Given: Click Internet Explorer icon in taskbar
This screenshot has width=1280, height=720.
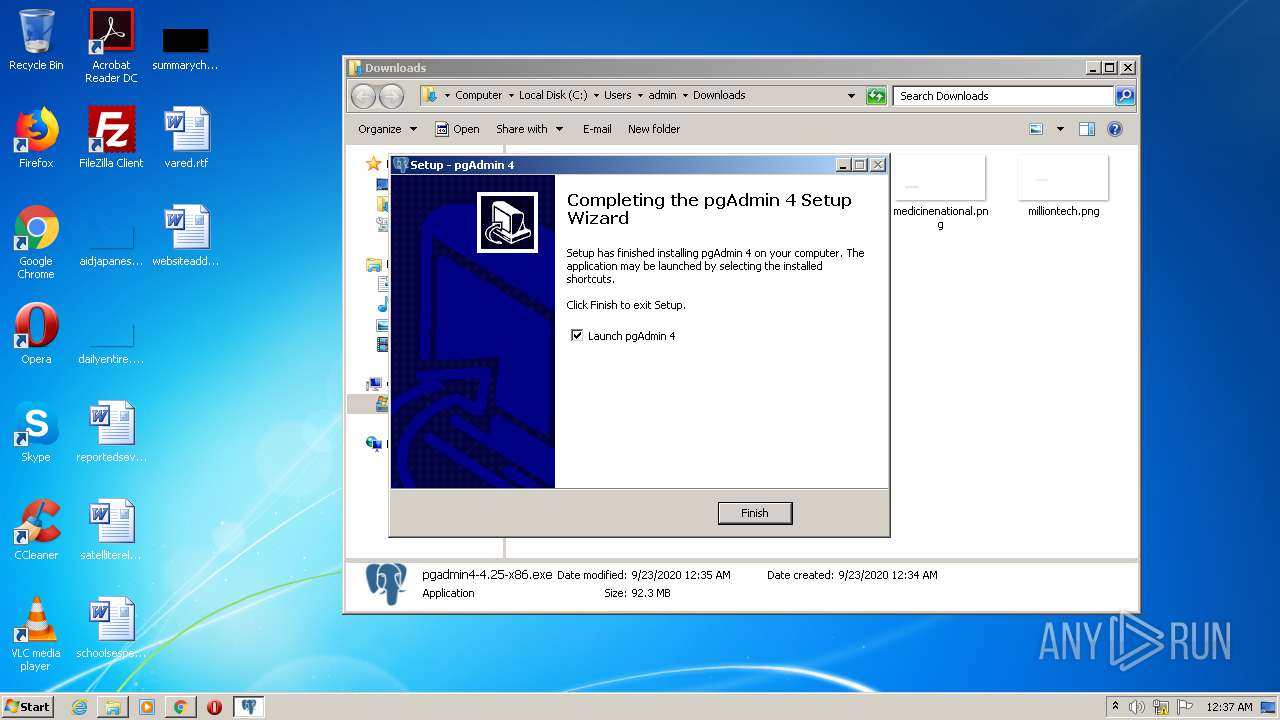Looking at the screenshot, I should [x=79, y=707].
